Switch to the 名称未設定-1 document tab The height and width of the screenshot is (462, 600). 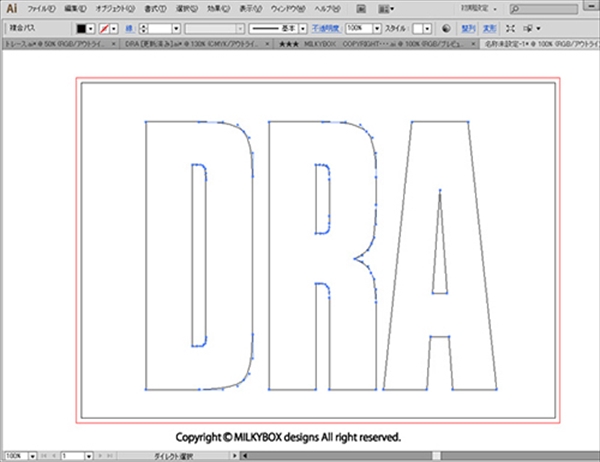[541, 44]
